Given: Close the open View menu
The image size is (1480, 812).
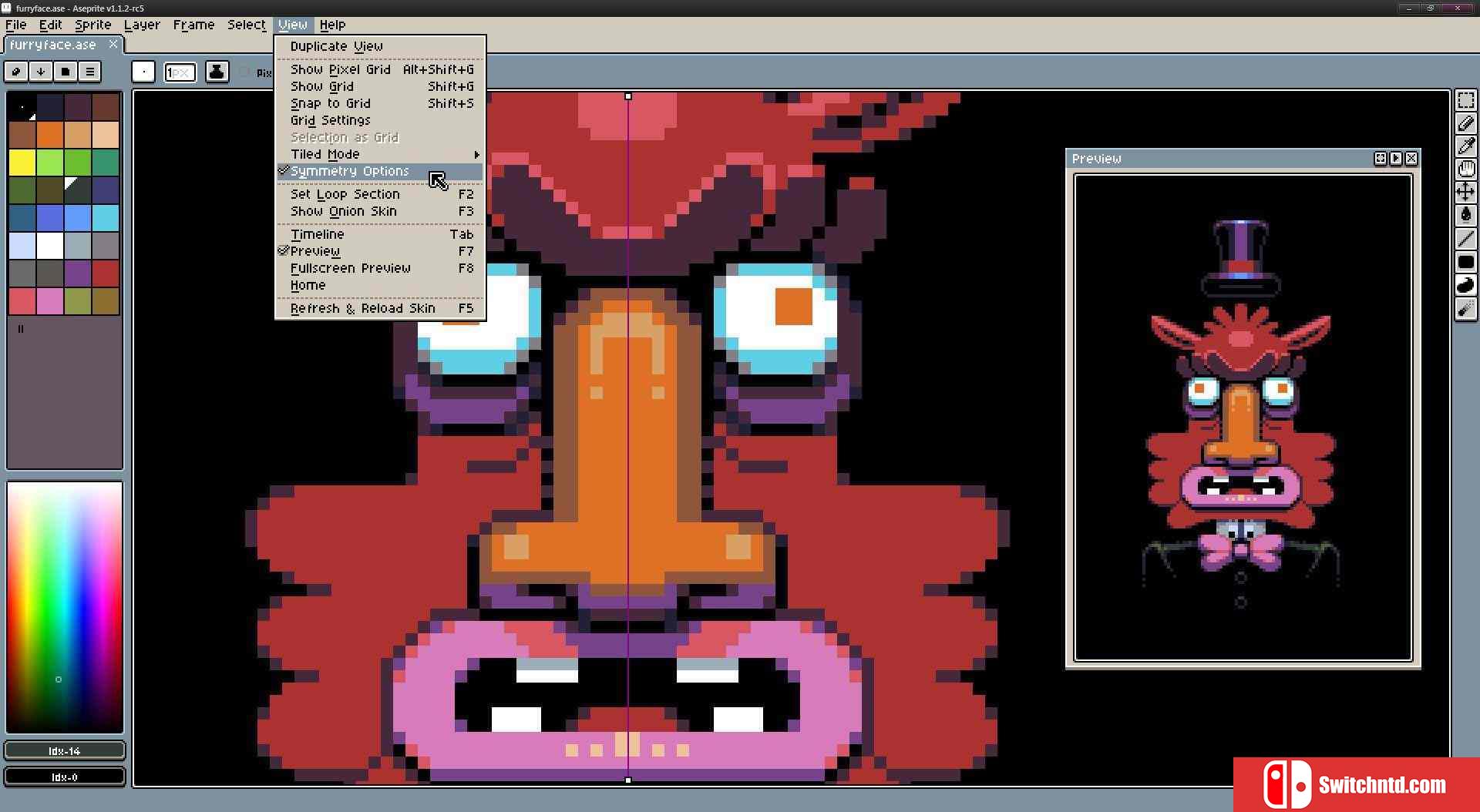Looking at the screenshot, I should pos(293,25).
